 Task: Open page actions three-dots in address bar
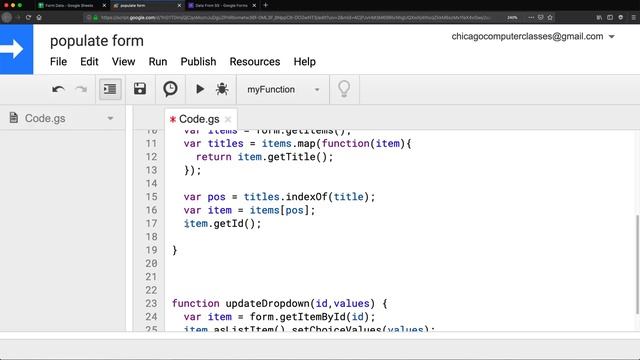click(531, 18)
